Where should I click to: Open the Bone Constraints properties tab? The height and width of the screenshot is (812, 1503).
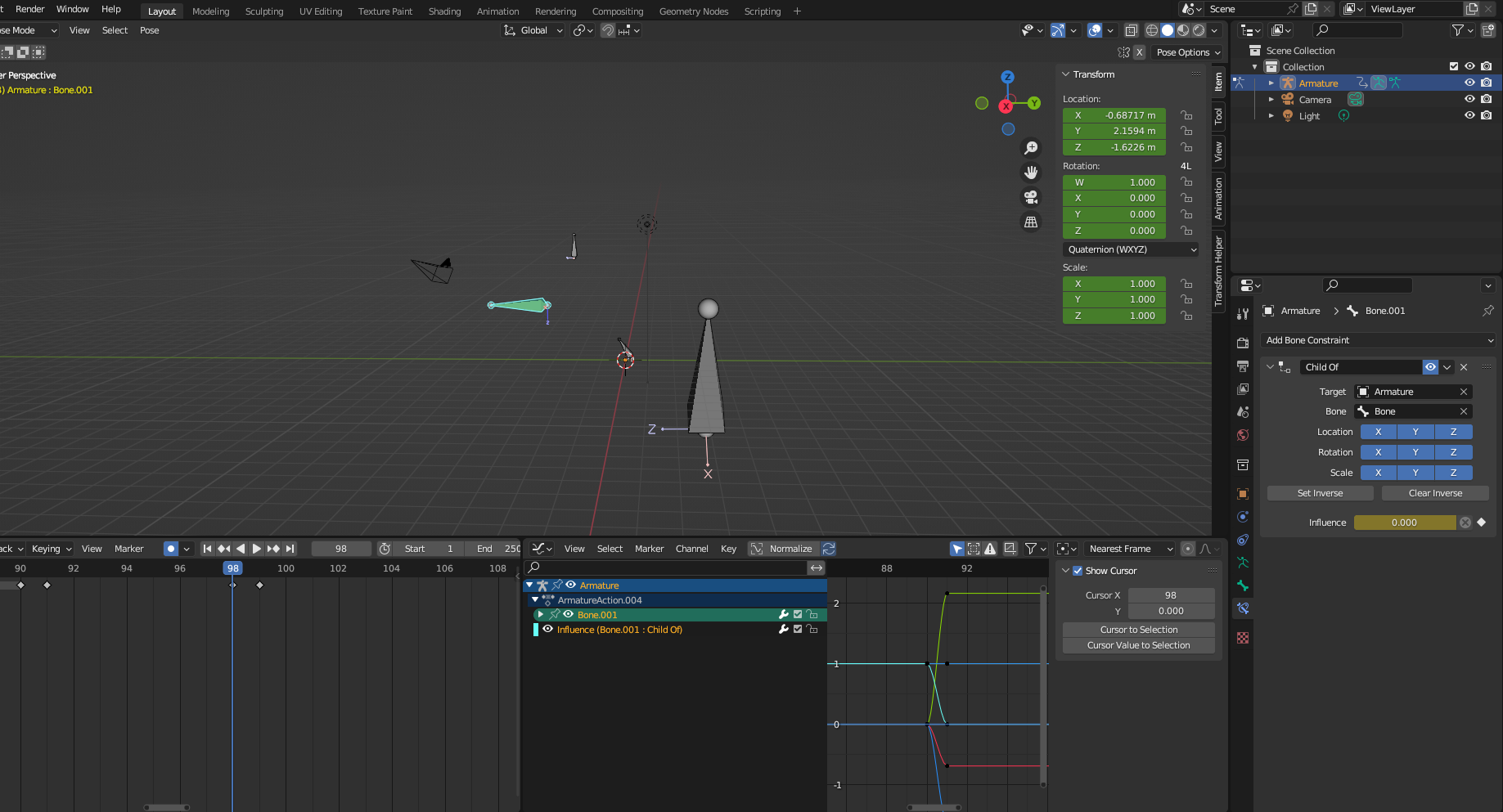[1243, 608]
